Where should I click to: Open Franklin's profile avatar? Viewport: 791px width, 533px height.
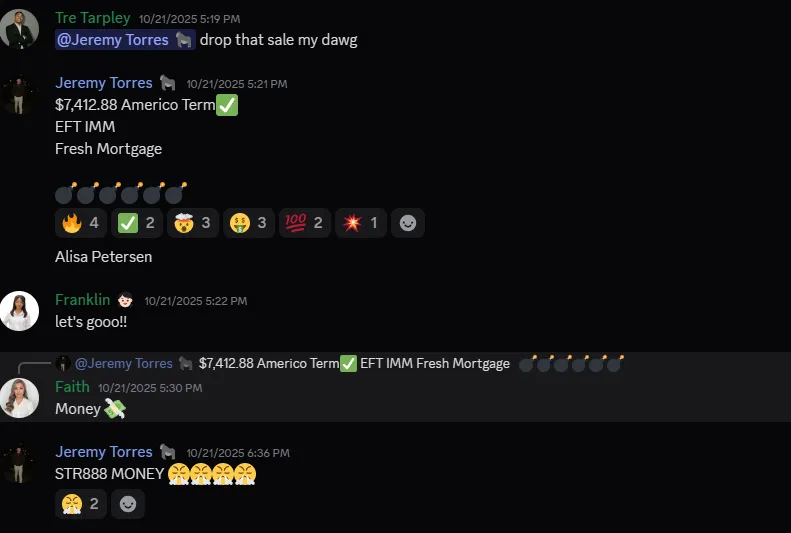[19, 311]
